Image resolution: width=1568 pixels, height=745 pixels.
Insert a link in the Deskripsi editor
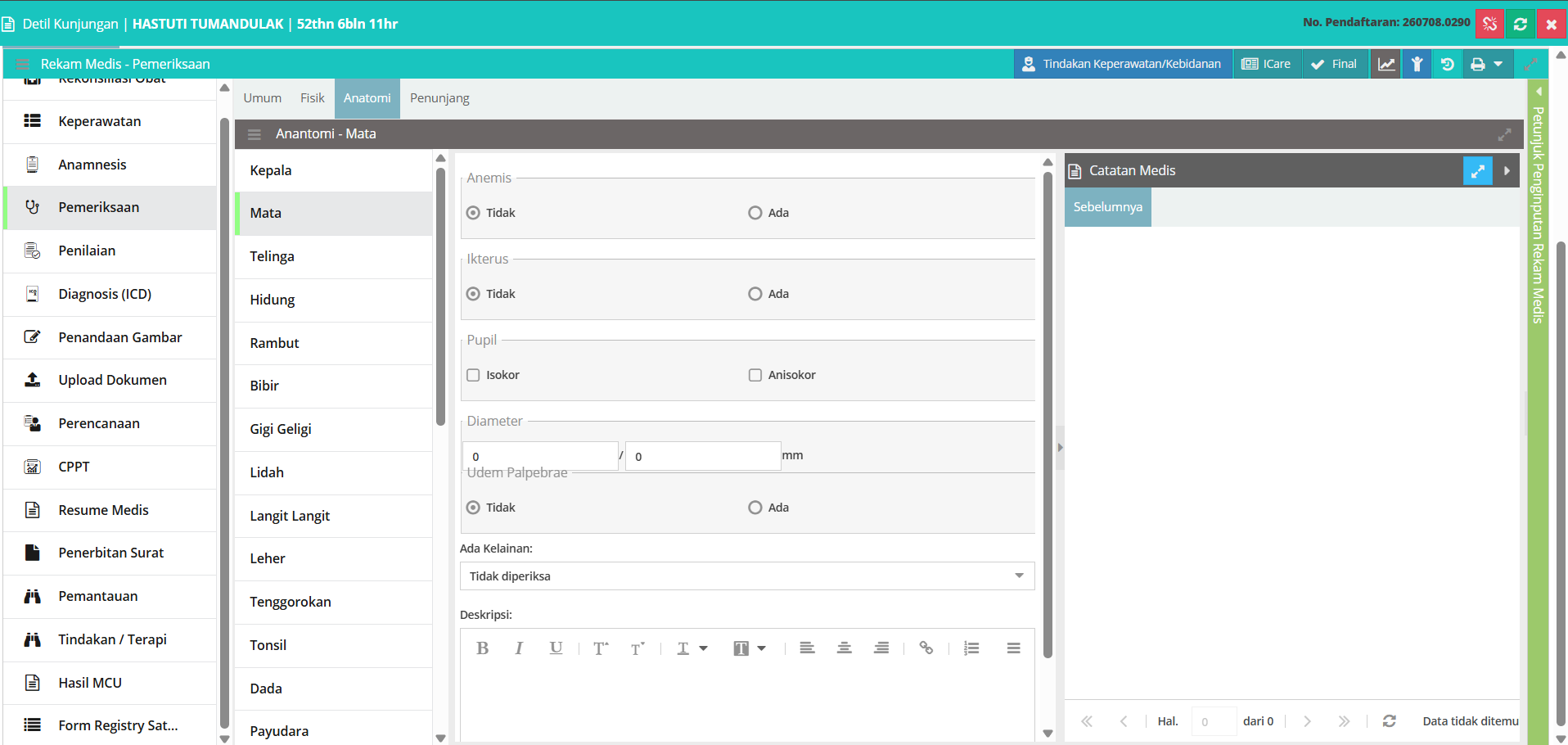(926, 648)
